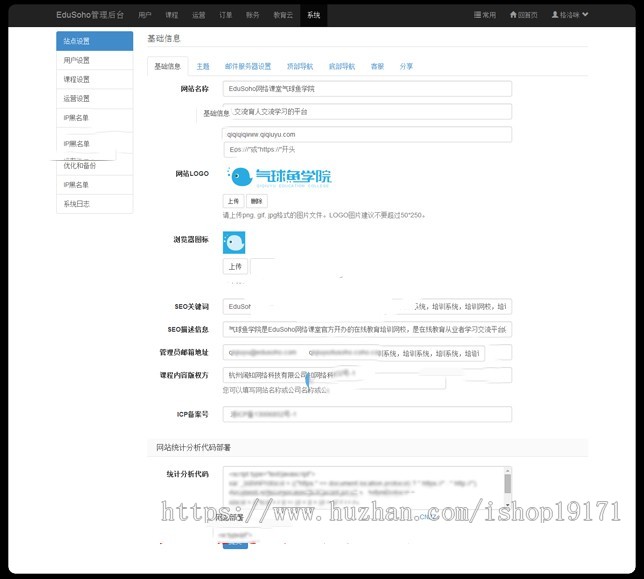The width and height of the screenshot is (644, 579).
Task: Click 删除 button under 网站LOGO
Action: click(257, 201)
